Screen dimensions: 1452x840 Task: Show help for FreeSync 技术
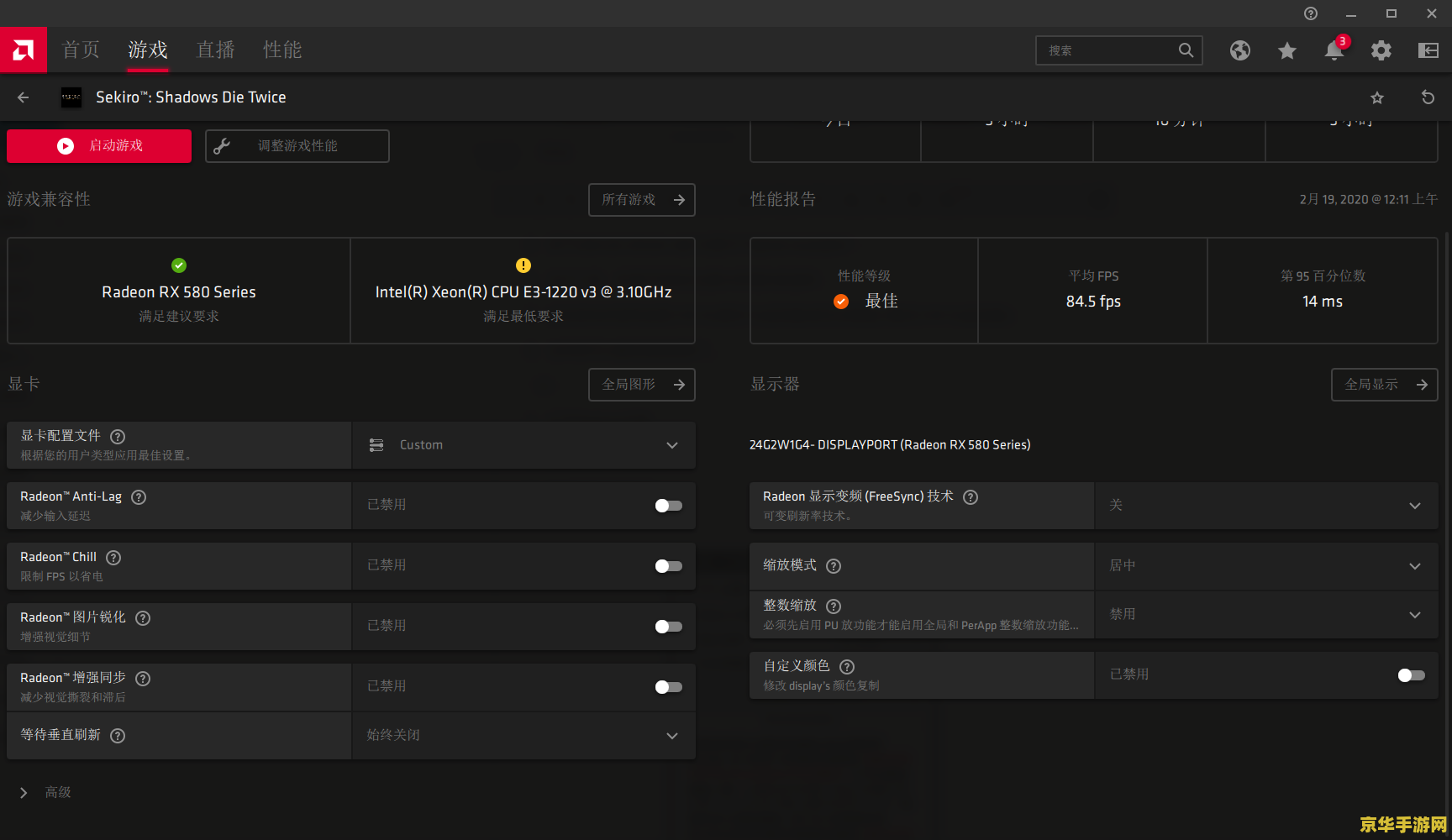(971, 496)
